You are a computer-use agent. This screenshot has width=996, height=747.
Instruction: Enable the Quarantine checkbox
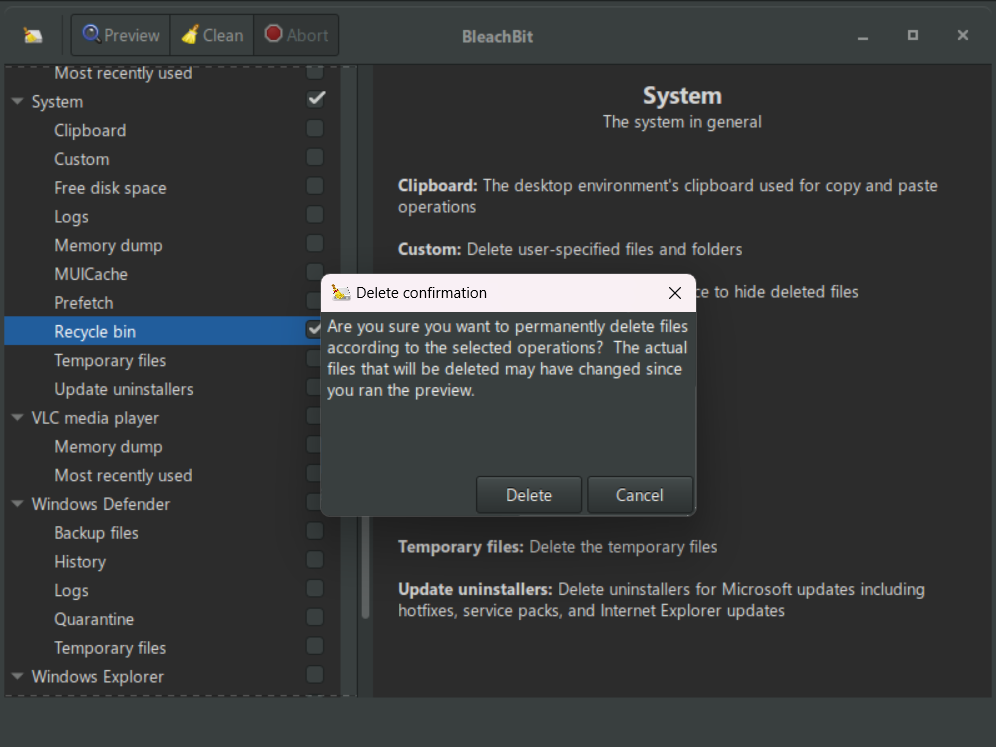(x=315, y=617)
